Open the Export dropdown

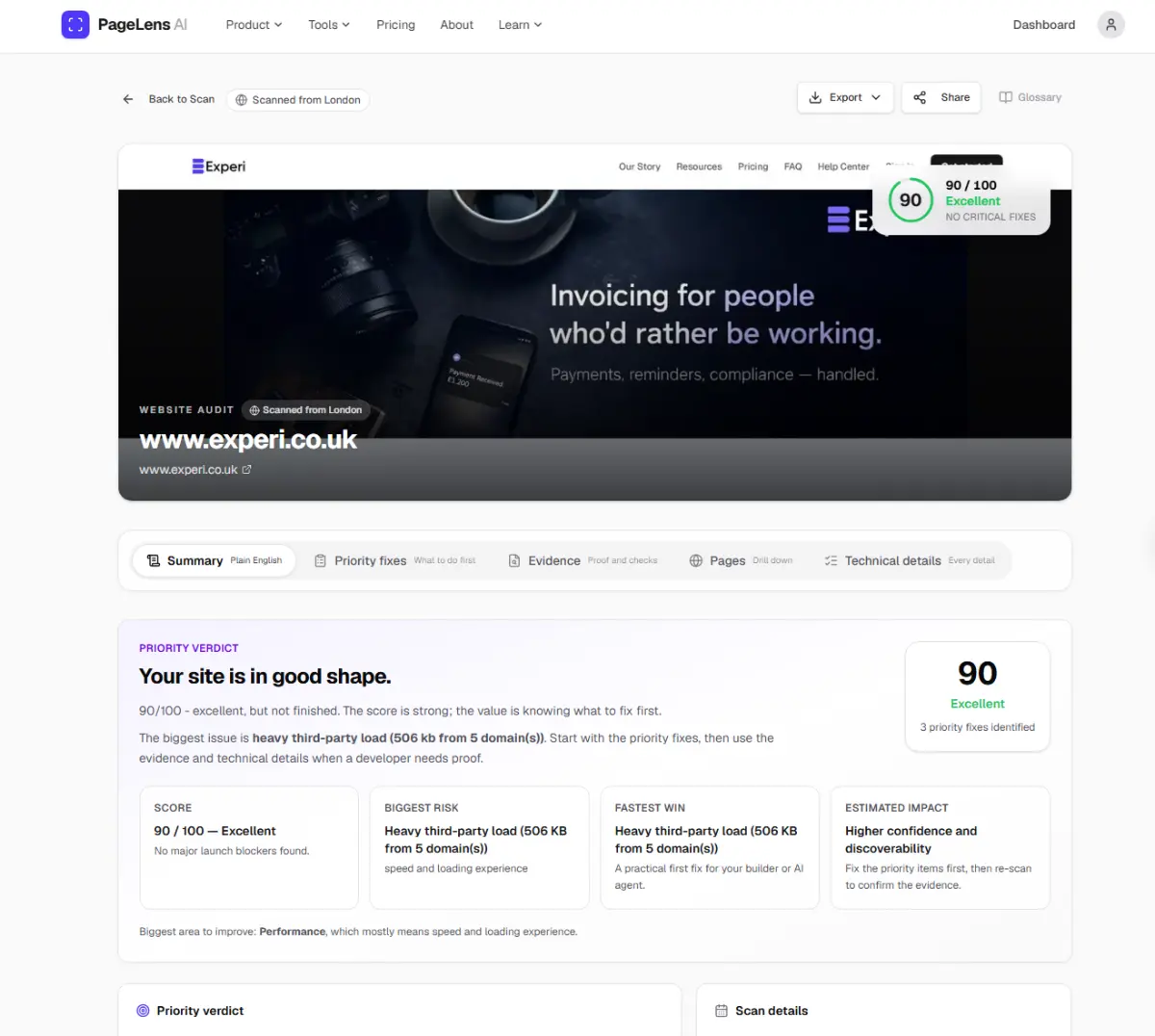pyautogui.click(x=845, y=97)
